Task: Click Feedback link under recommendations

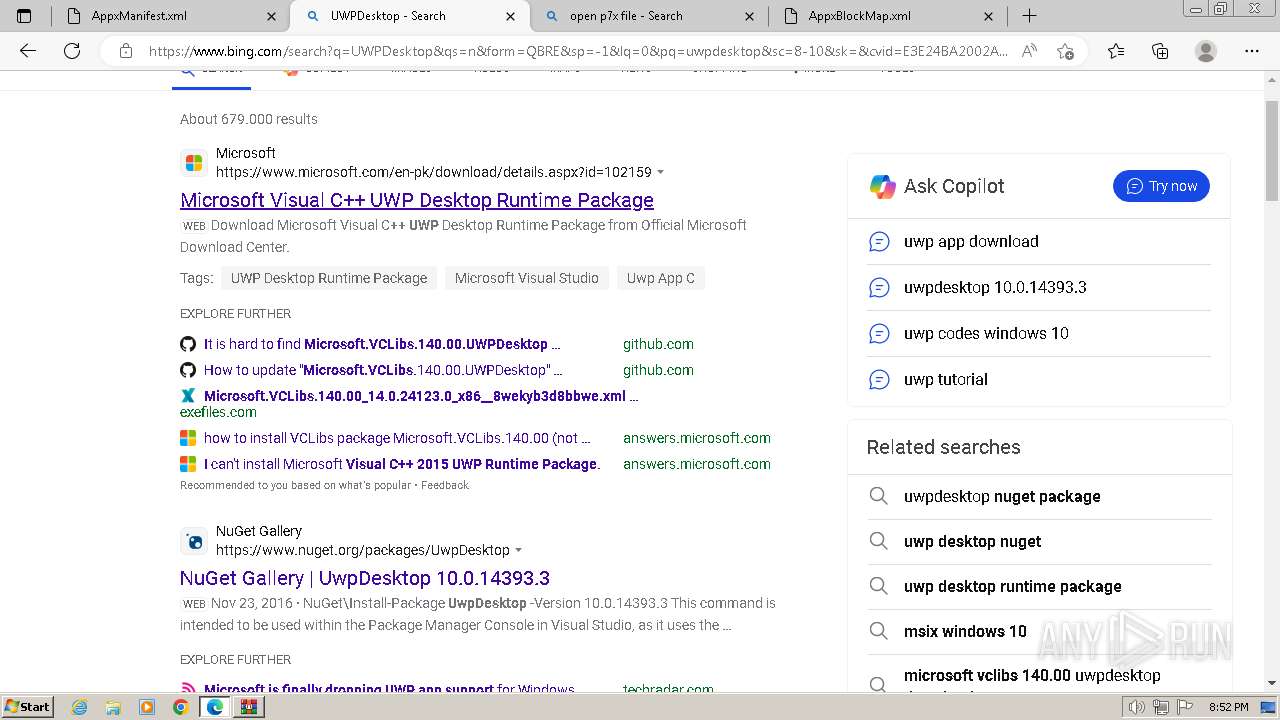Action: (445, 485)
